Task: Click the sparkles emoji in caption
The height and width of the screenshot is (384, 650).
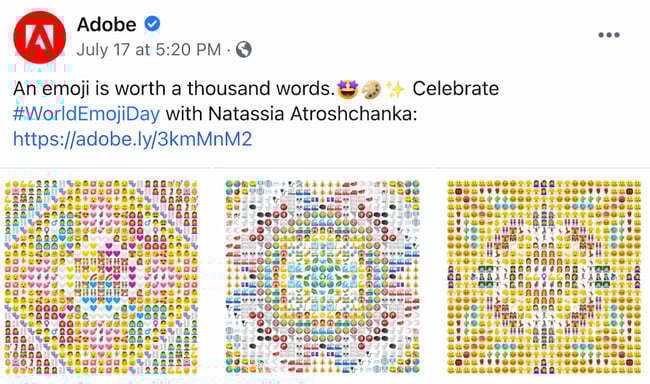Action: coord(395,89)
